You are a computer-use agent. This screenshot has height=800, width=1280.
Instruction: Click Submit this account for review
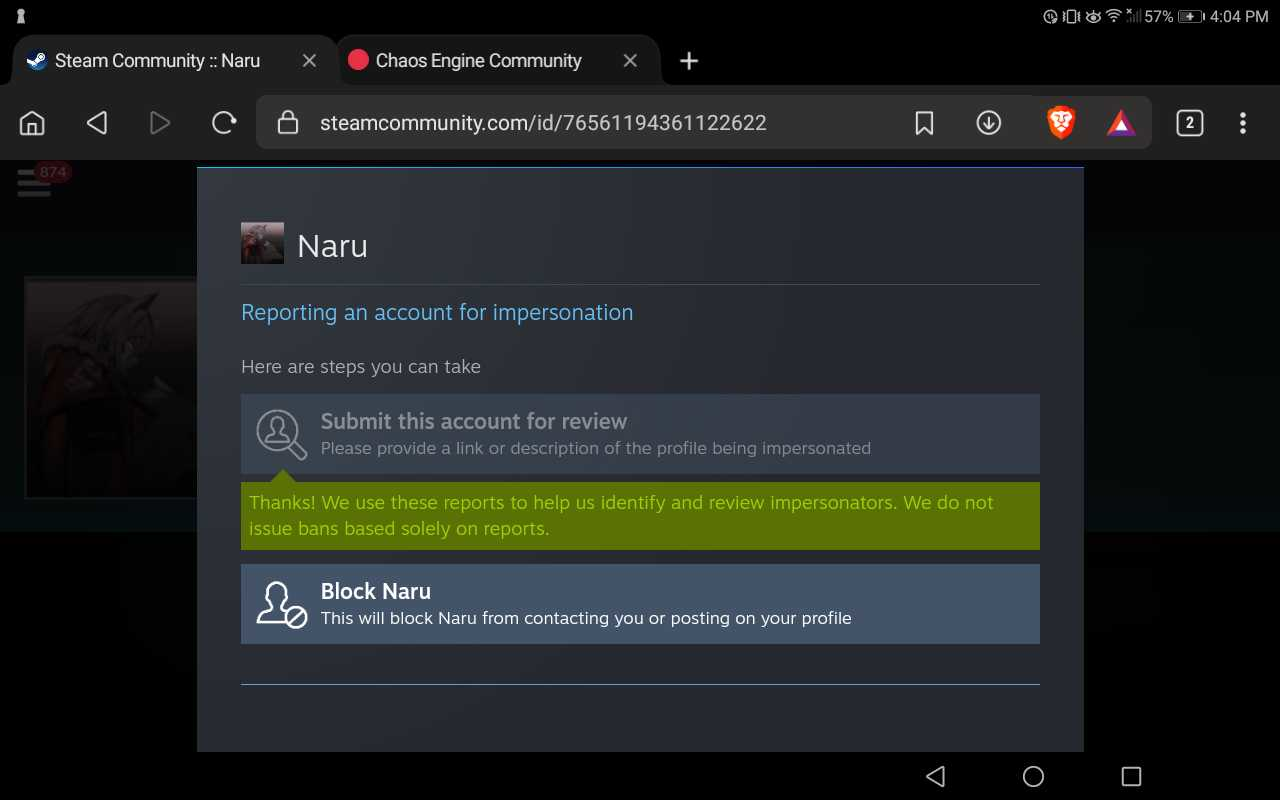coord(640,434)
